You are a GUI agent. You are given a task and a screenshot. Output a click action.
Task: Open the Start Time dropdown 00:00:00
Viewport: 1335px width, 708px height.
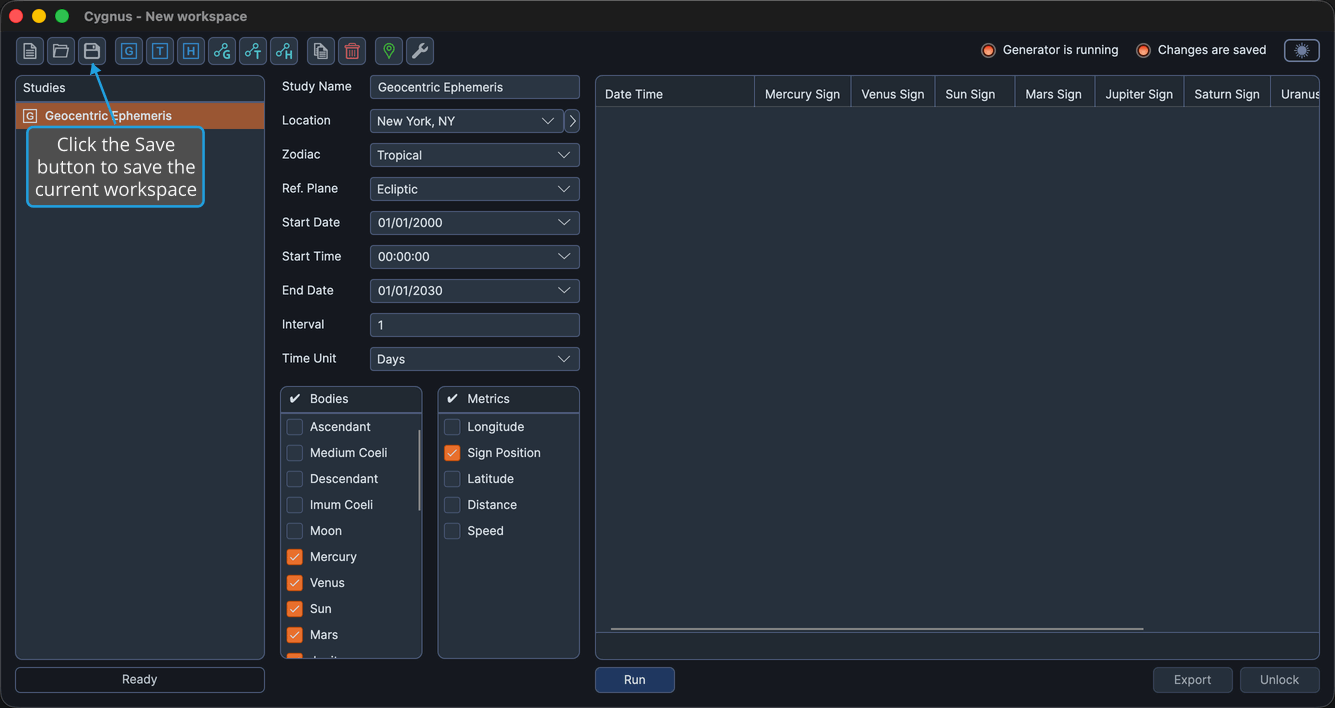(475, 257)
